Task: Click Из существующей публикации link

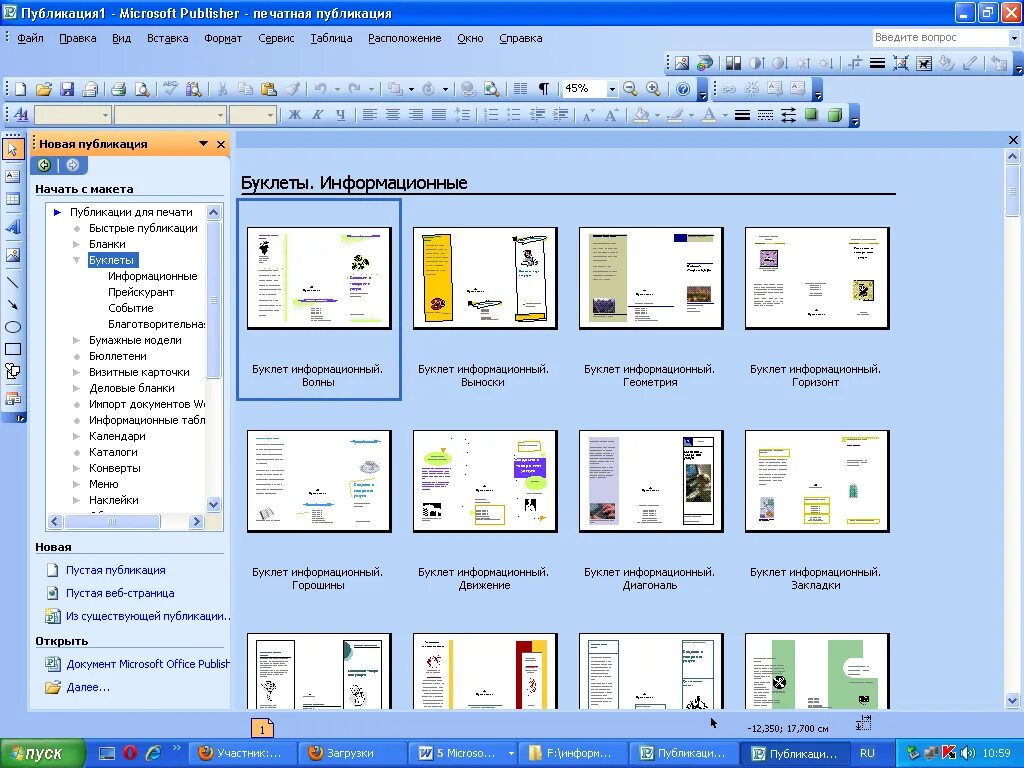Action: [x=148, y=616]
